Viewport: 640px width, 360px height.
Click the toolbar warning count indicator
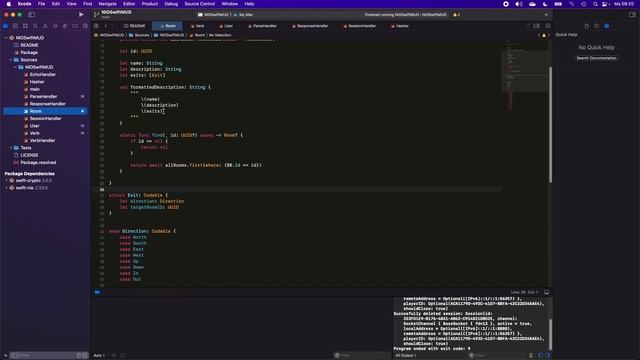pyautogui.click(x=456, y=15)
